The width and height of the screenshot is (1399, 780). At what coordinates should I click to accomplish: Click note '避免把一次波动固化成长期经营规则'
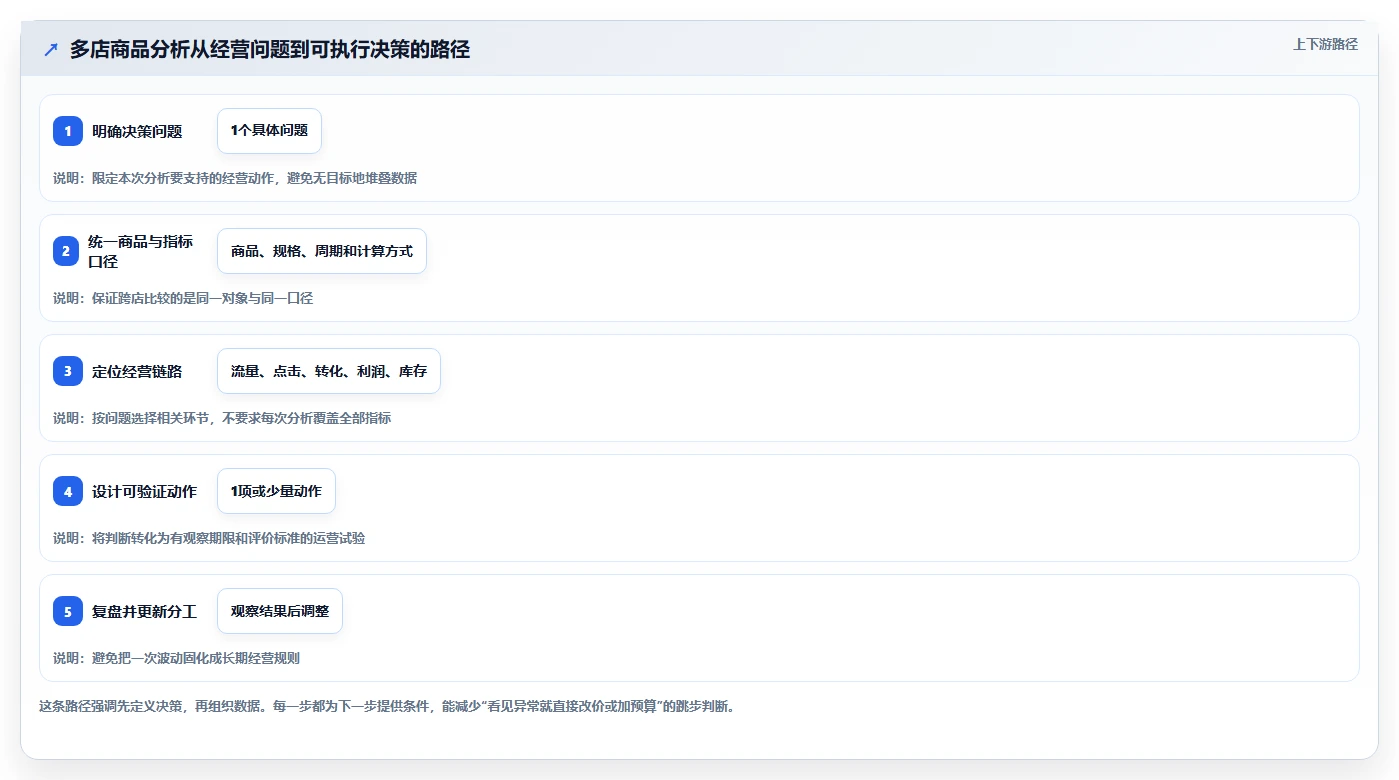(x=196, y=658)
